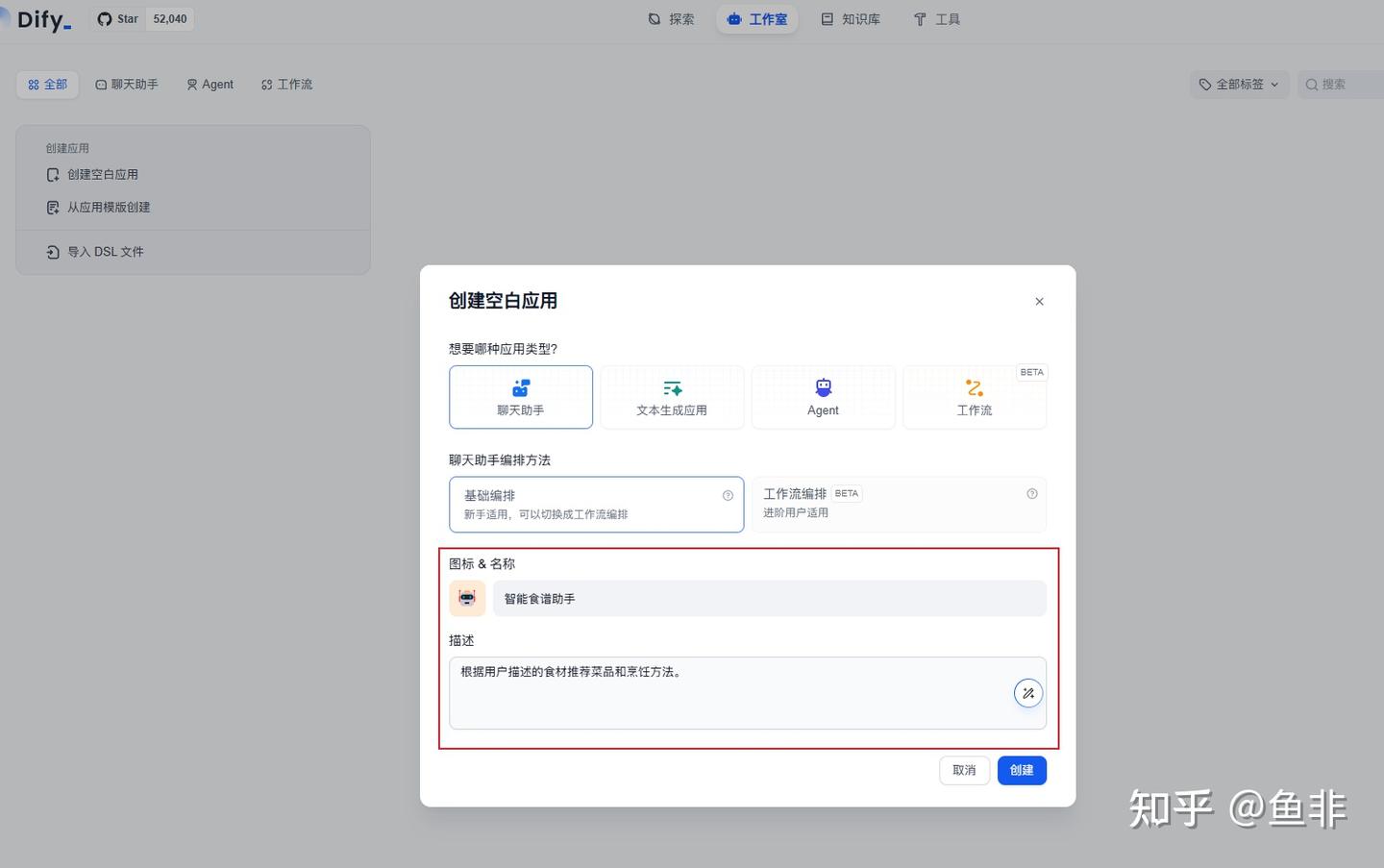Cancel dialog with 取消 button
Viewport: 1384px width, 868px height.
pos(963,770)
